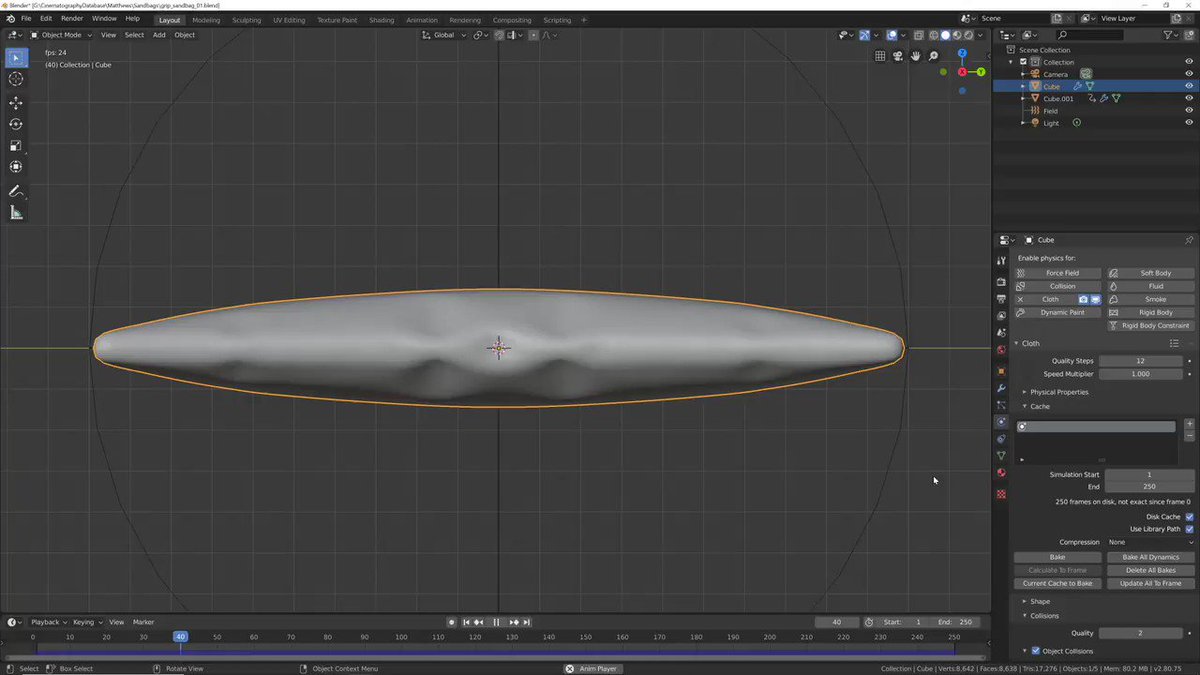Expand the Physical Properties section
The height and width of the screenshot is (675, 1200).
click(1059, 392)
